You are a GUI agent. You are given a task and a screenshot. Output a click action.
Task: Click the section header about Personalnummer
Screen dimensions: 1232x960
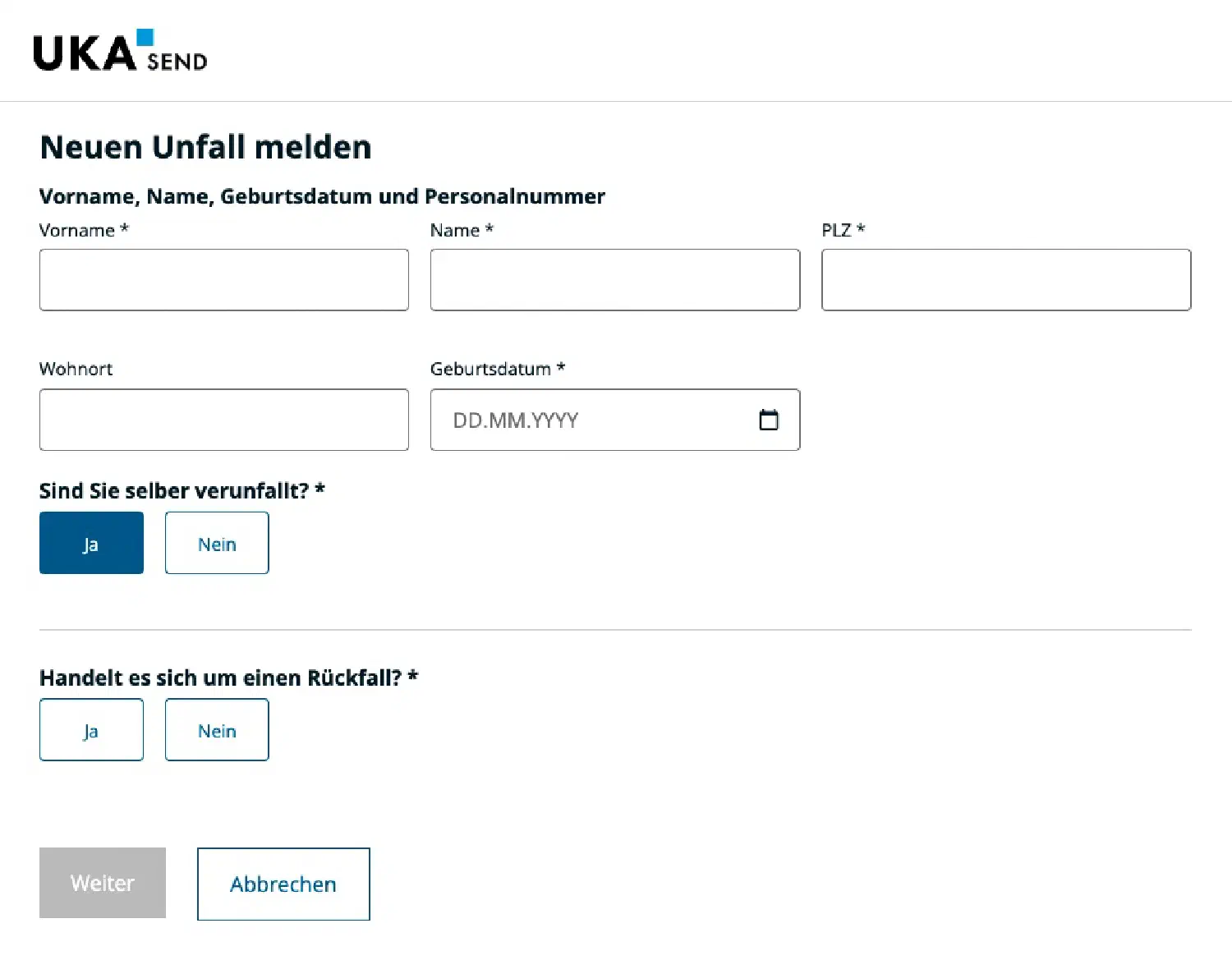322,196
